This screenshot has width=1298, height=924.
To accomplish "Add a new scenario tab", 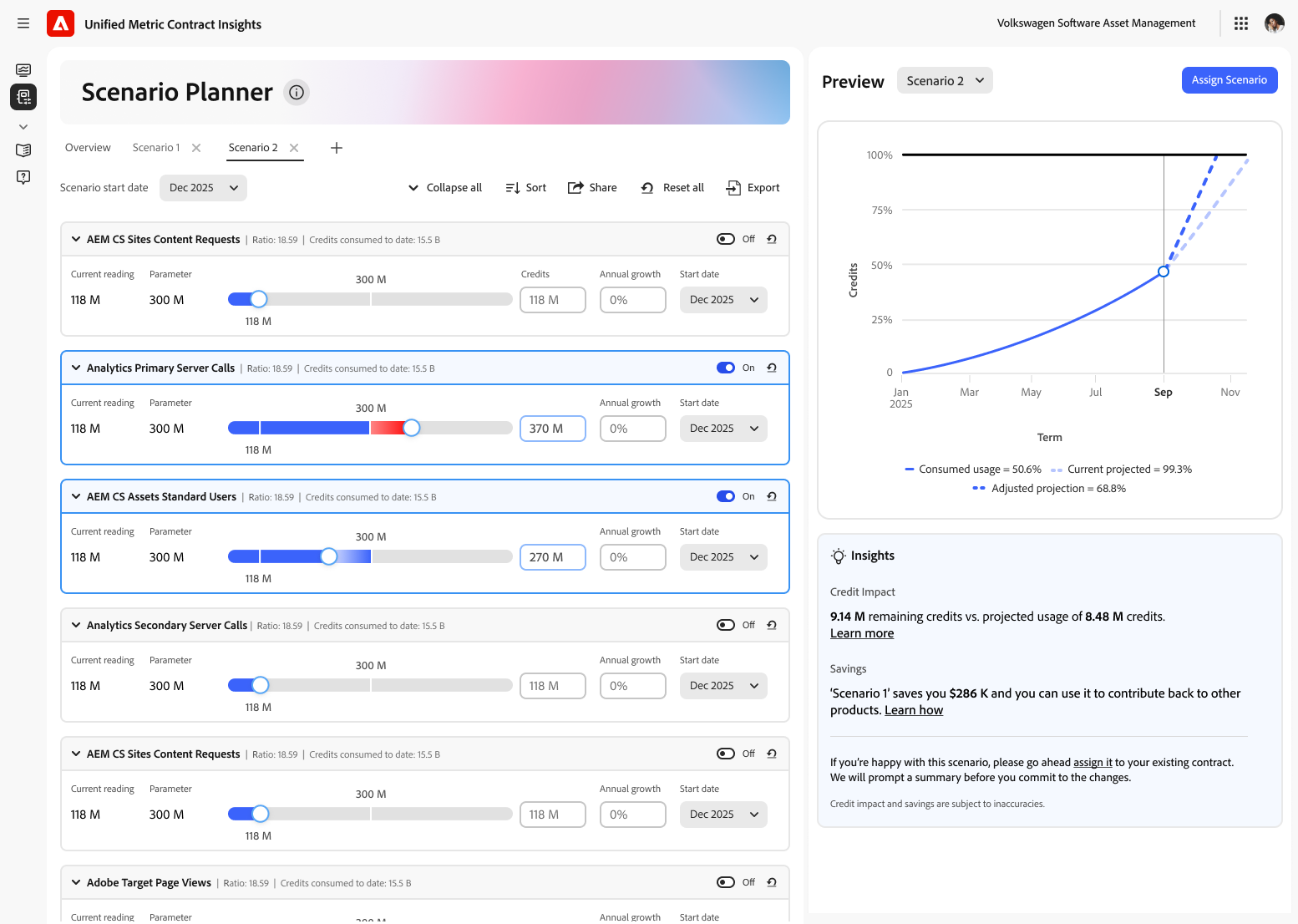I will pyautogui.click(x=337, y=148).
